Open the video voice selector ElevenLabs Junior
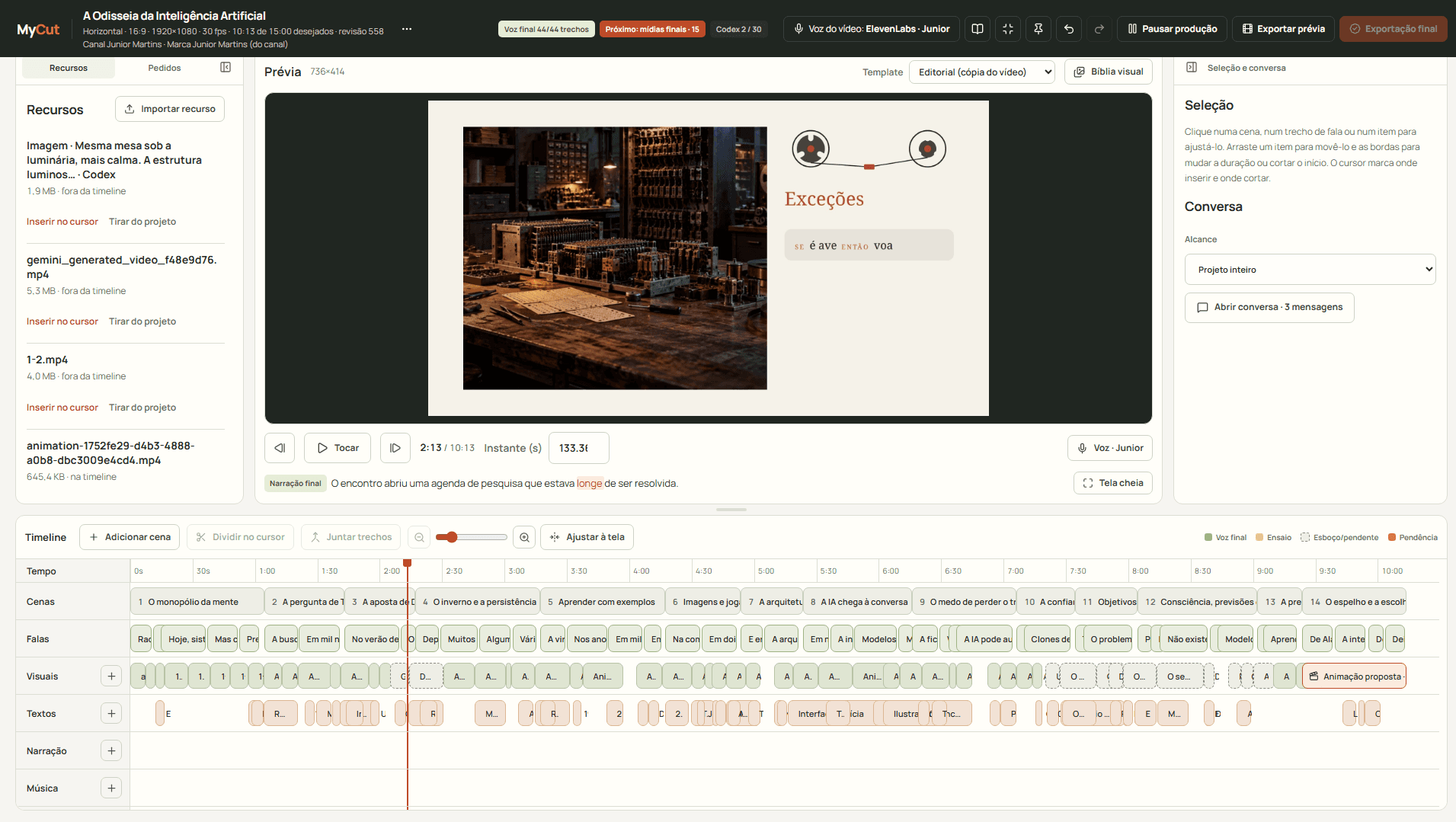Image resolution: width=1456 pixels, height=822 pixels. pyautogui.click(x=872, y=29)
